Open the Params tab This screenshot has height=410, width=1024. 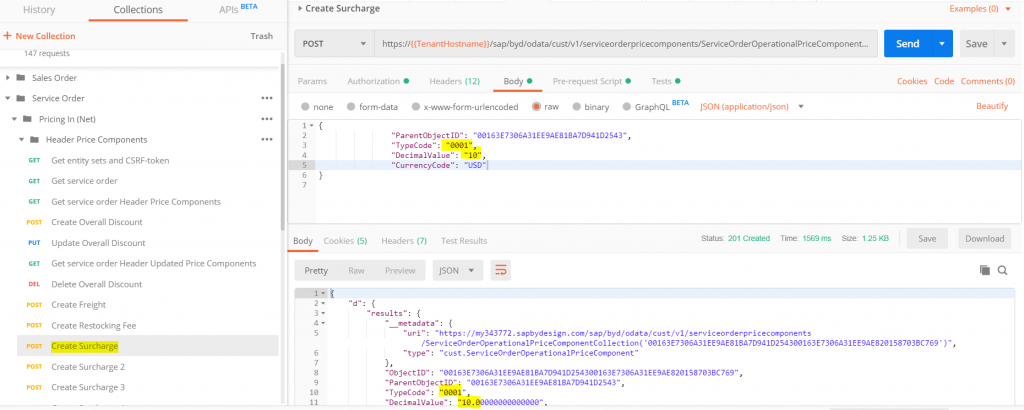click(312, 82)
